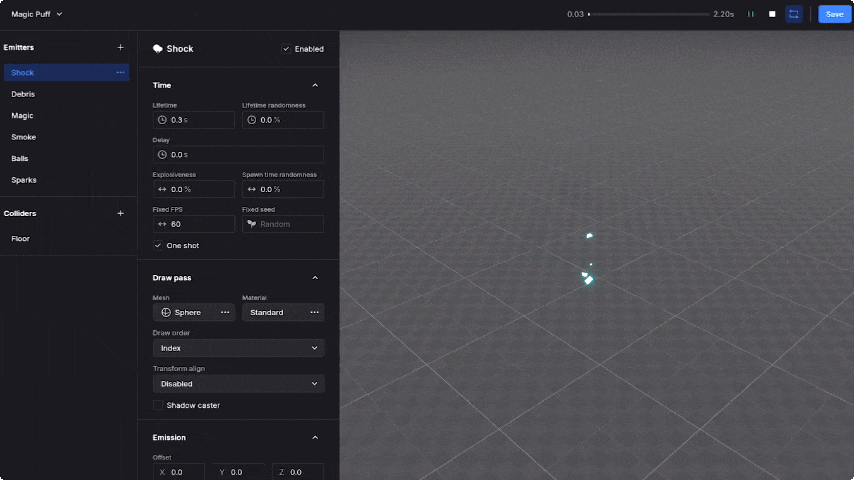Add a new collider with plus icon

pos(120,213)
